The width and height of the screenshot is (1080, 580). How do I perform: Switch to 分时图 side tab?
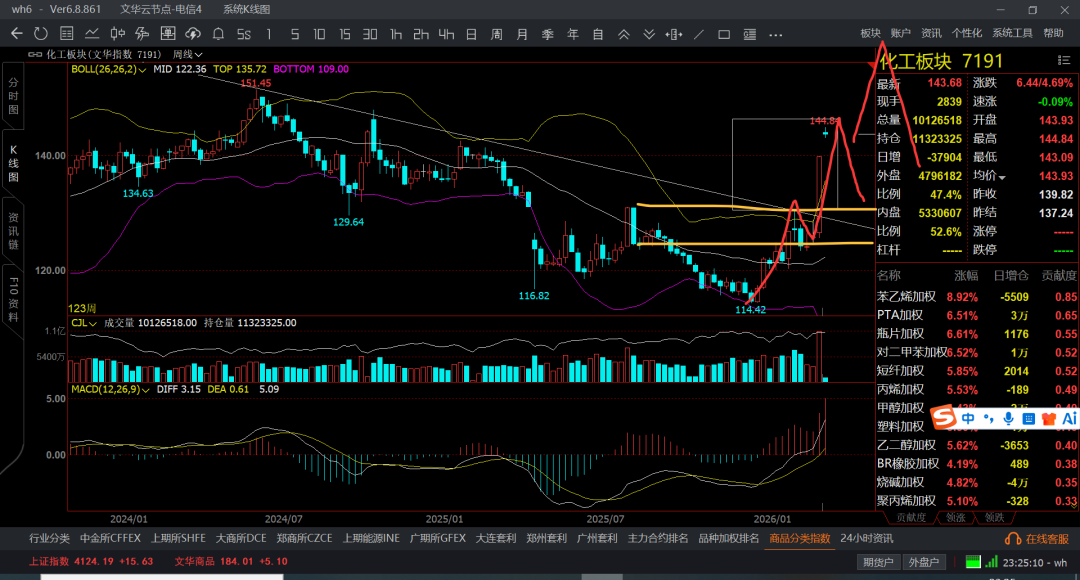click(13, 96)
